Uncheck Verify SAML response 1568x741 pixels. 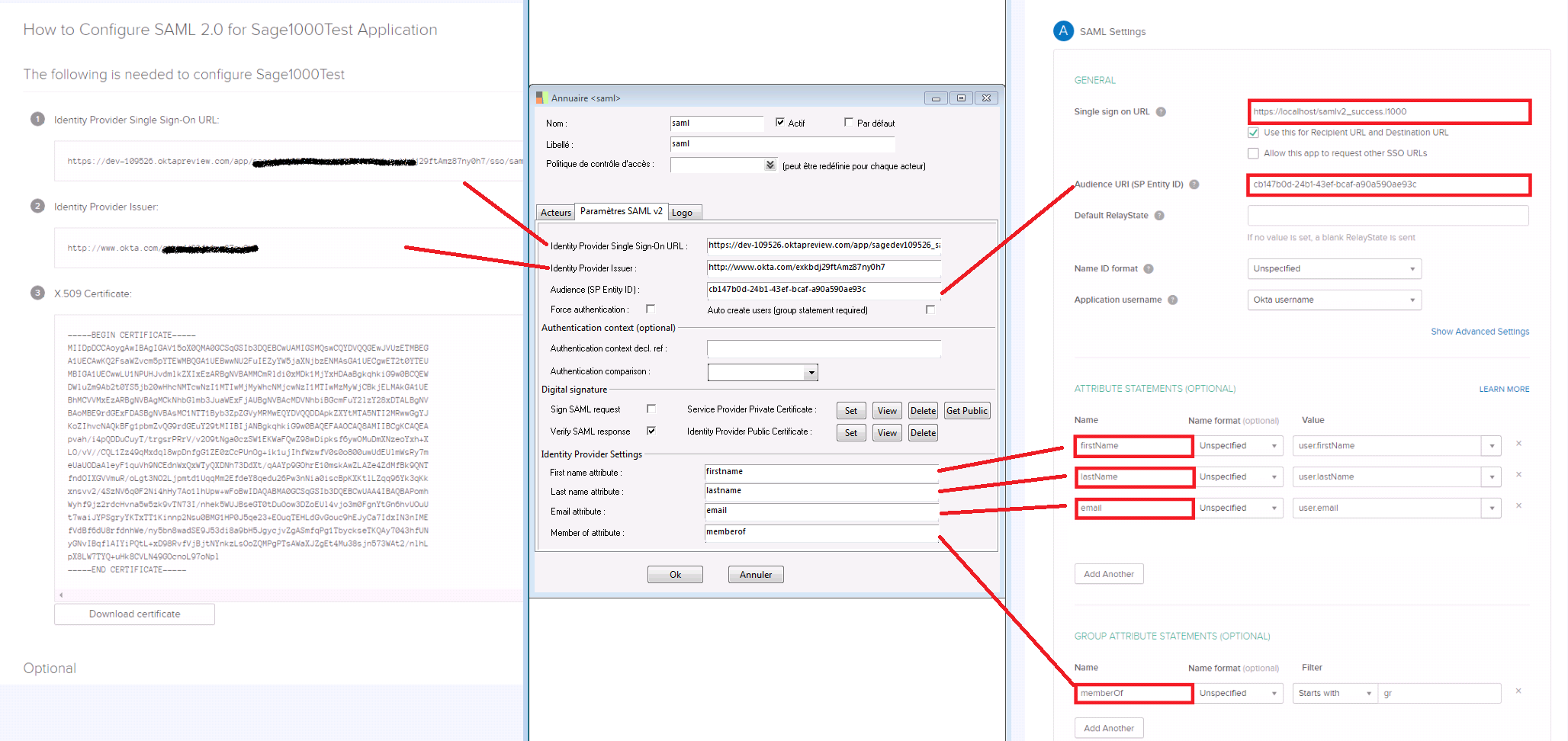[x=651, y=431]
